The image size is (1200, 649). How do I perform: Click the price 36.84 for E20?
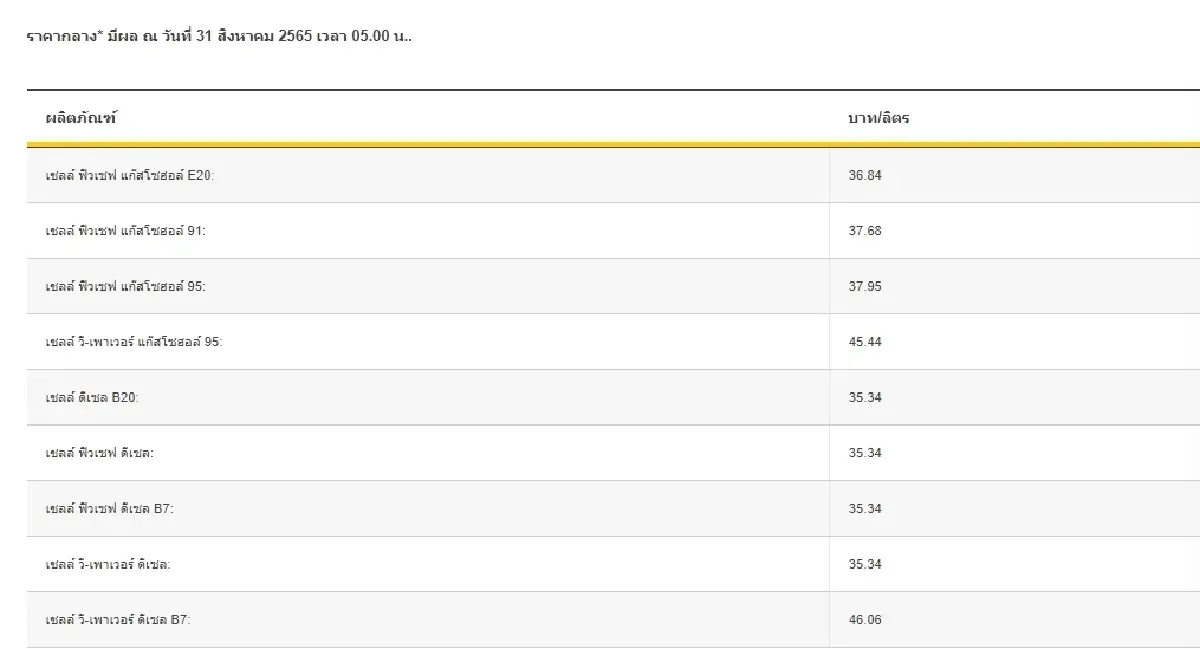click(x=866, y=174)
